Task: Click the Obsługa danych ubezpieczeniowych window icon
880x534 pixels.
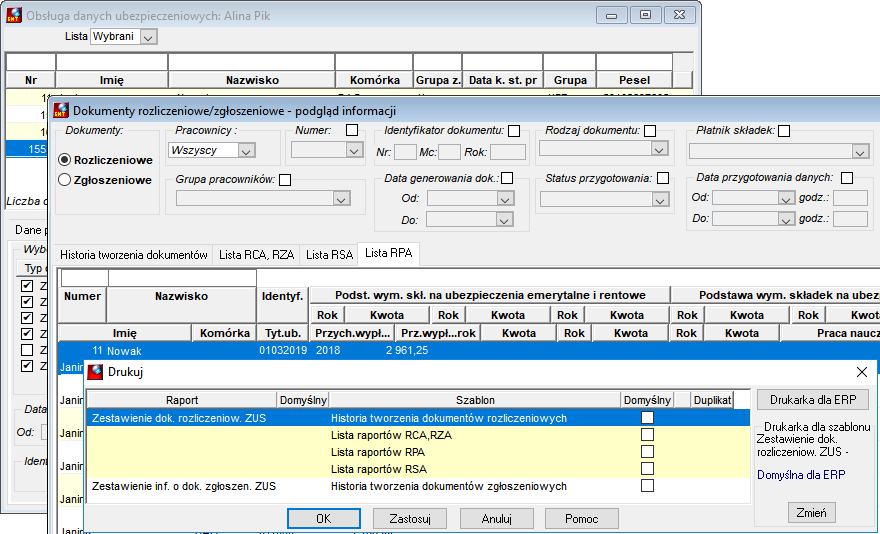Action: (x=14, y=15)
